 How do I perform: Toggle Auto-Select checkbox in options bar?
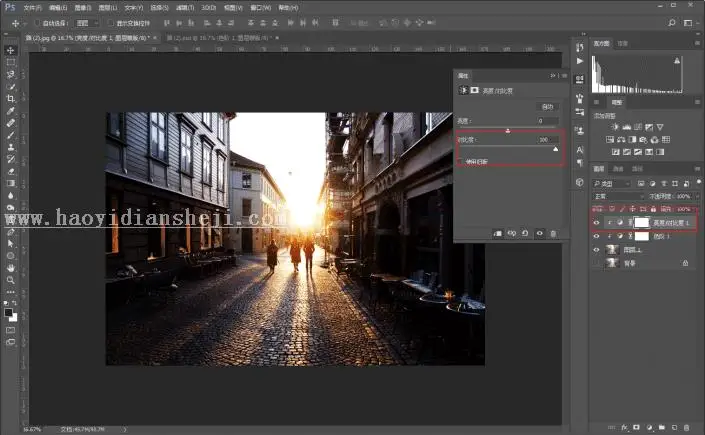point(38,23)
